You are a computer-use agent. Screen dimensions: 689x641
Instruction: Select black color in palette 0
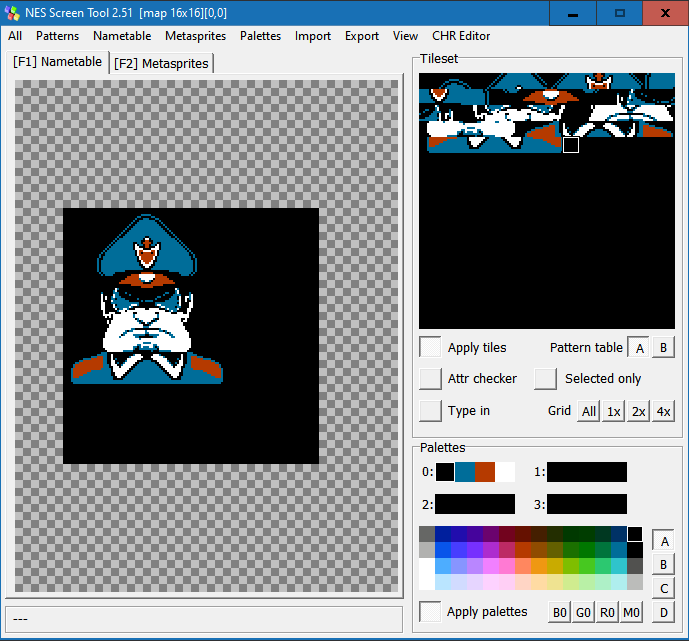(445, 472)
